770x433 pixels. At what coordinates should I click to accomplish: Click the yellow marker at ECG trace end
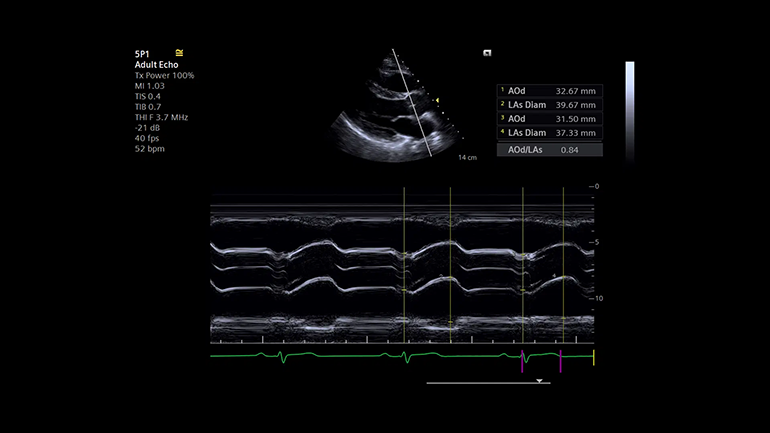click(x=594, y=357)
